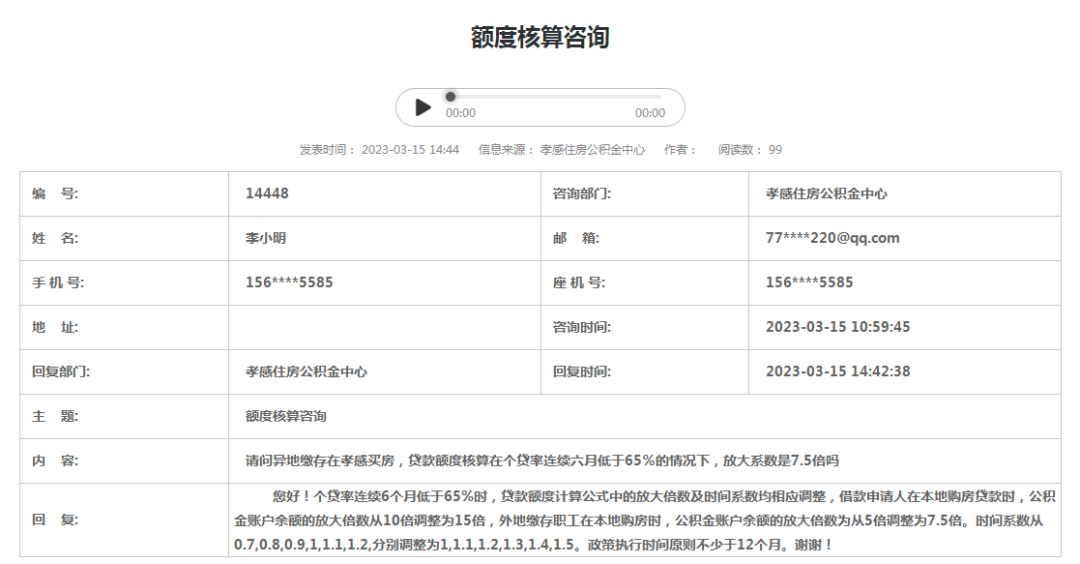Click the 姓名 label cell
Screen dimensions: 1080x564
point(124,238)
